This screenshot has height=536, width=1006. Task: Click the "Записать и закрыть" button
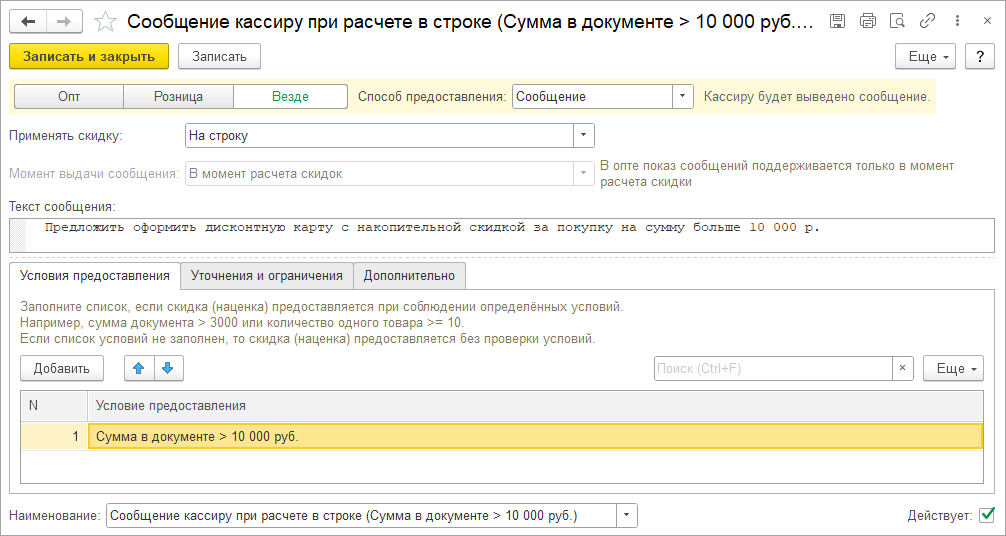(89, 56)
